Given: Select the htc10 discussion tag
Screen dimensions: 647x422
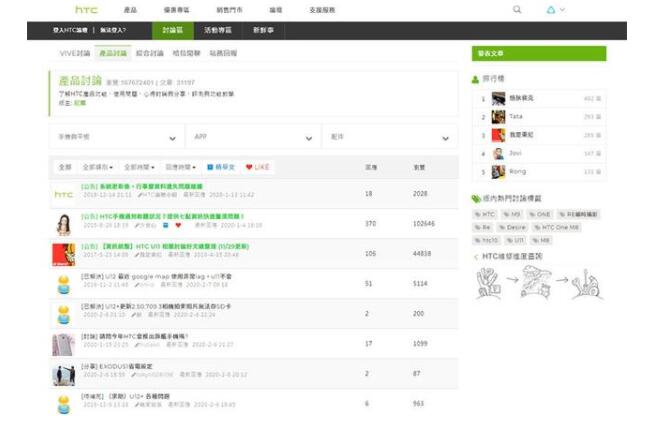Looking at the screenshot, I should click(487, 240).
